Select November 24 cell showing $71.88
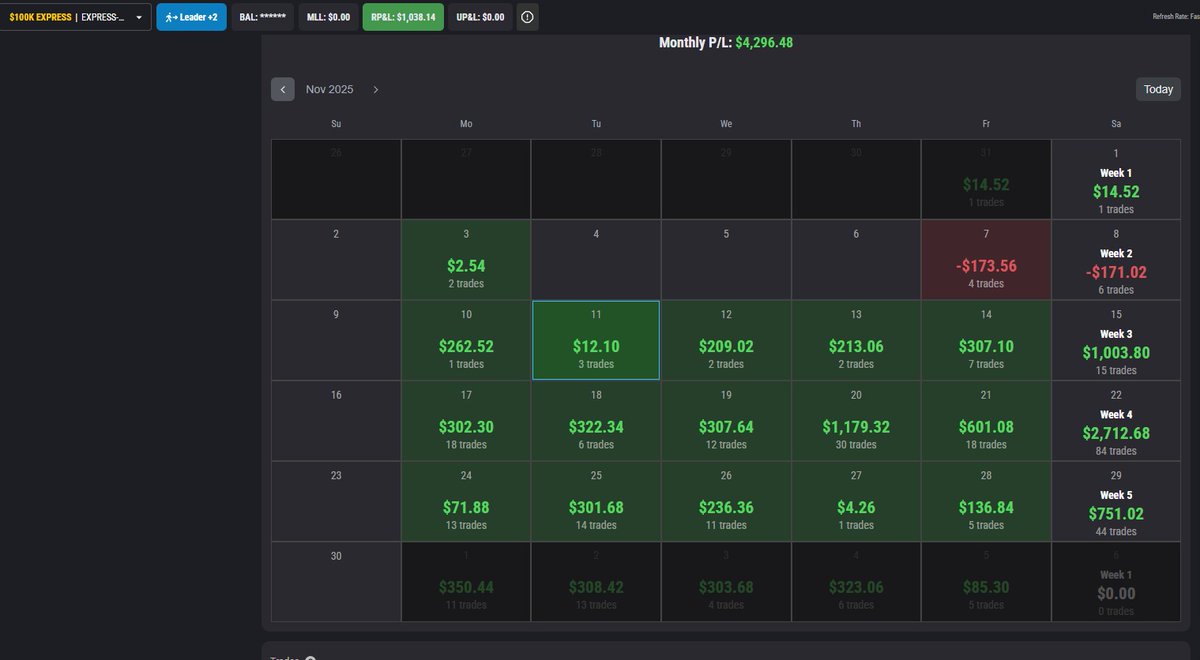 click(x=466, y=501)
